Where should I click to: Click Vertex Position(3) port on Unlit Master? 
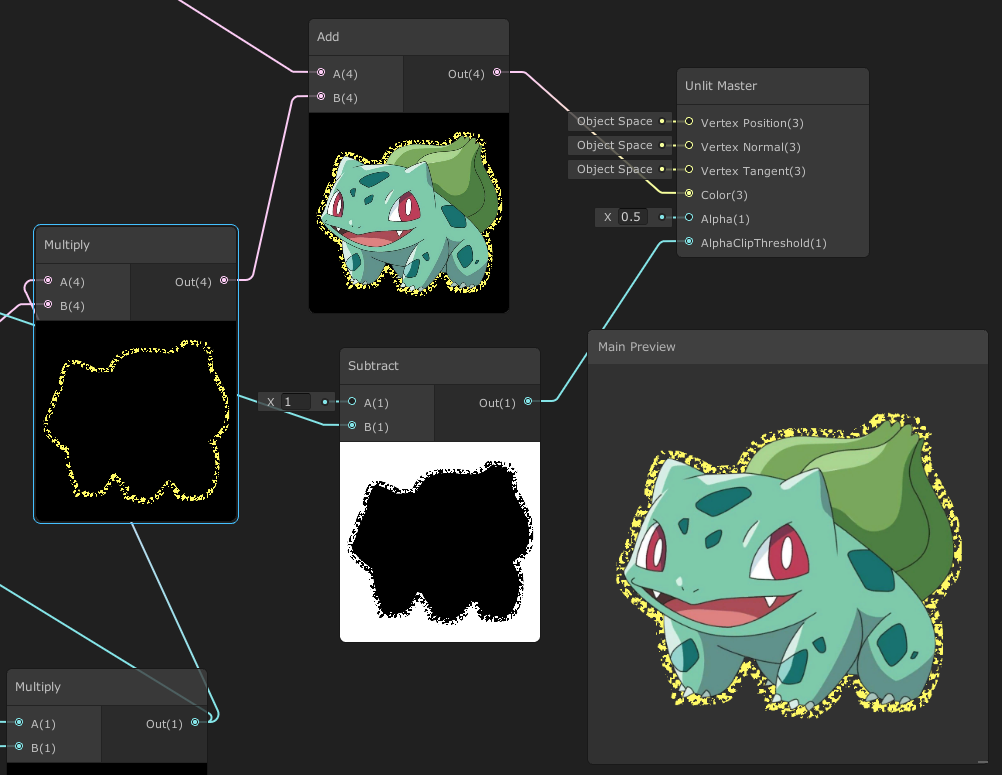689,121
